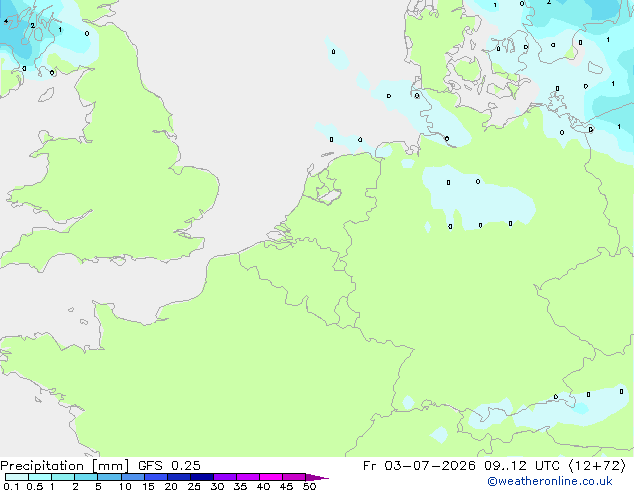Click the "10" legend scale label

click(125, 486)
